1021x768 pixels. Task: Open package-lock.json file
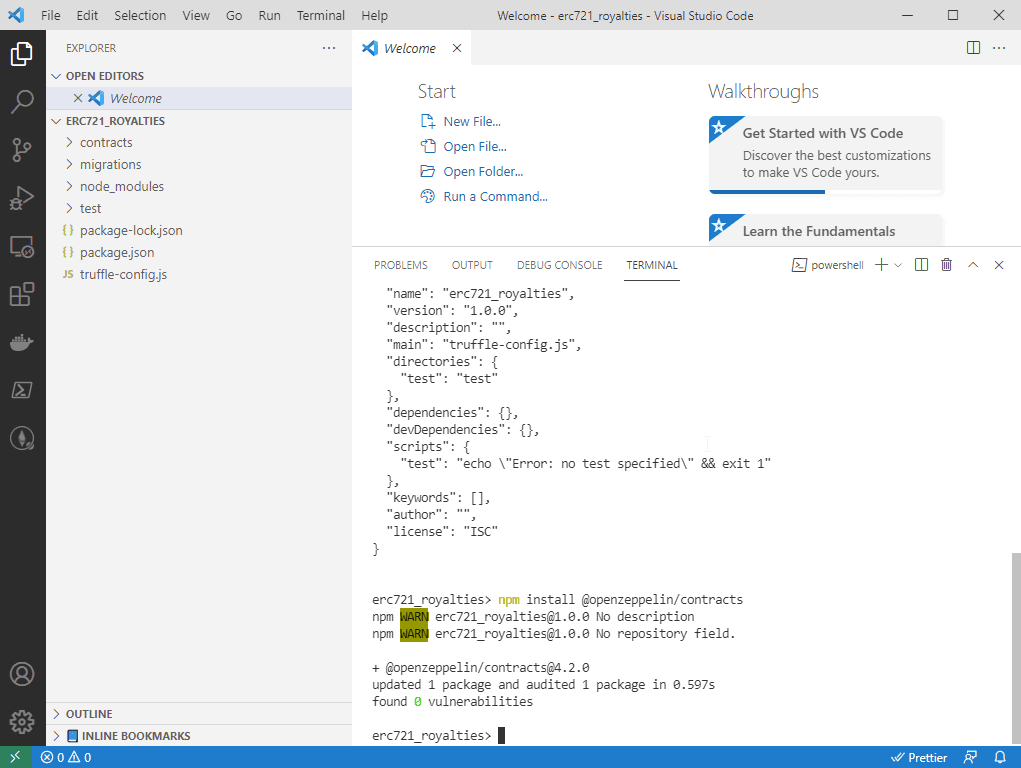tap(199, 231)
